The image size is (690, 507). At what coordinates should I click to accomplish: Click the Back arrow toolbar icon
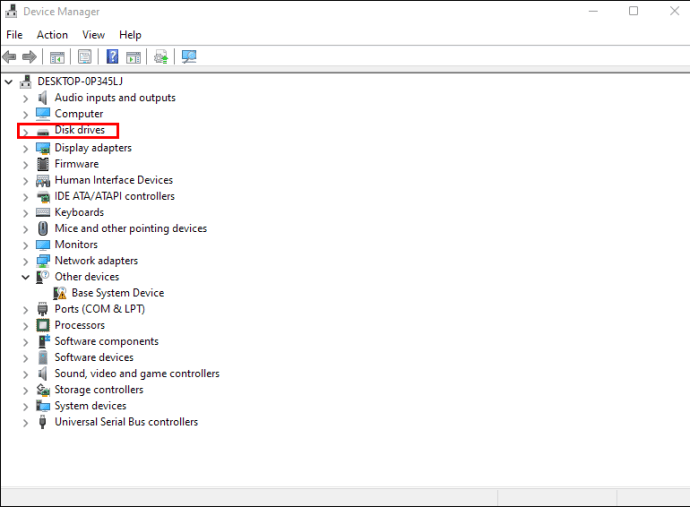tap(9, 57)
